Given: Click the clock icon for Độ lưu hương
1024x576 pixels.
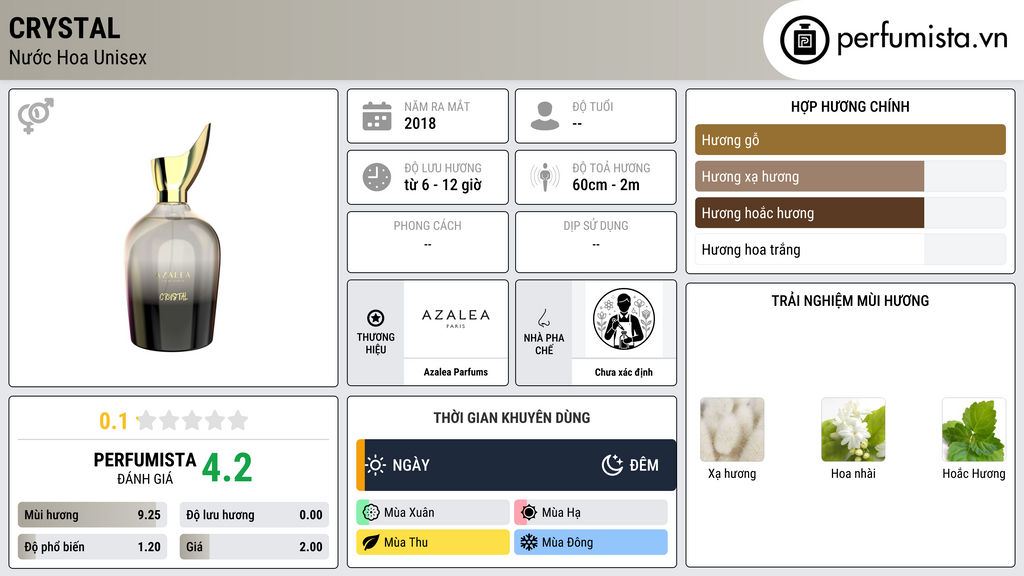Looking at the screenshot, I should [x=377, y=177].
